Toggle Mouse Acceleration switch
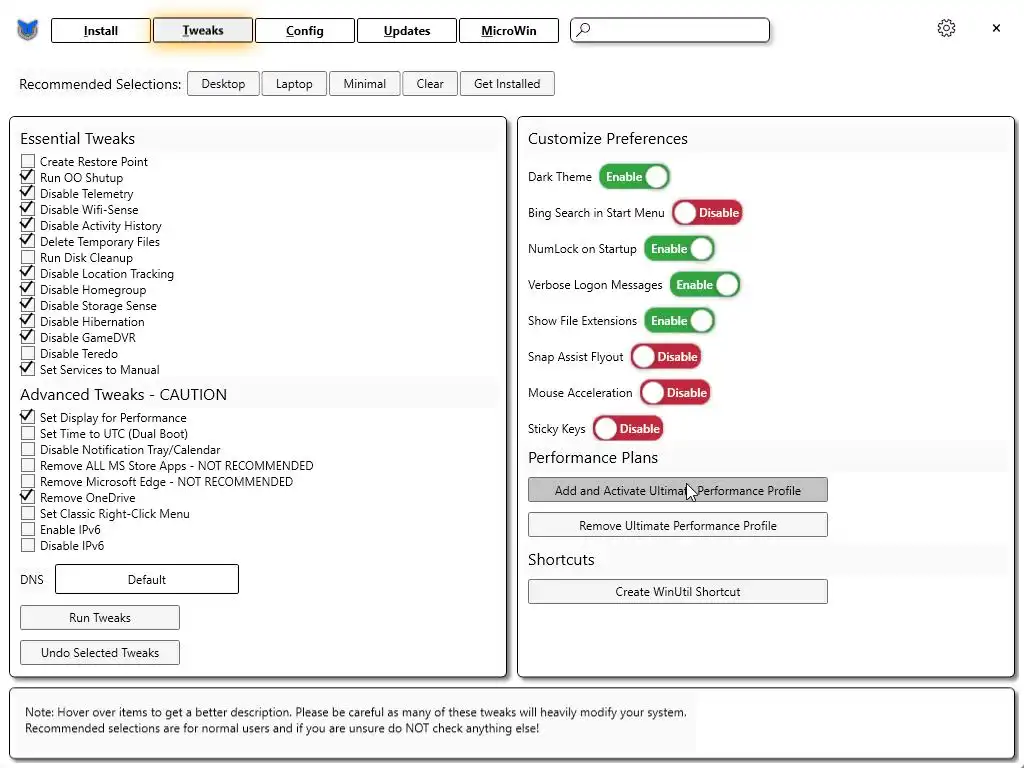The image size is (1024, 768). (x=675, y=392)
